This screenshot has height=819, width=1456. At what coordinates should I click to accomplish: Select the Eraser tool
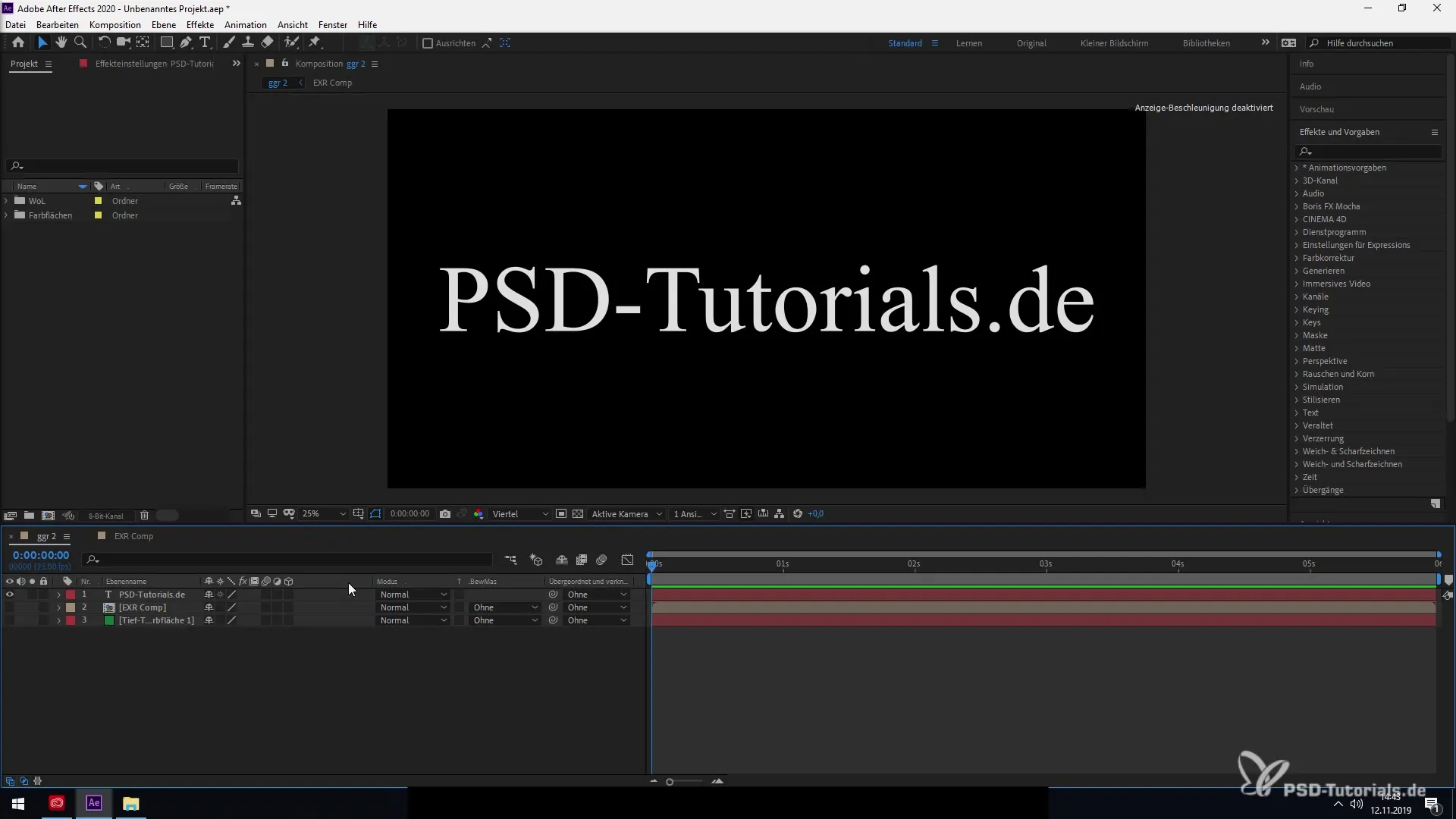[x=267, y=42]
